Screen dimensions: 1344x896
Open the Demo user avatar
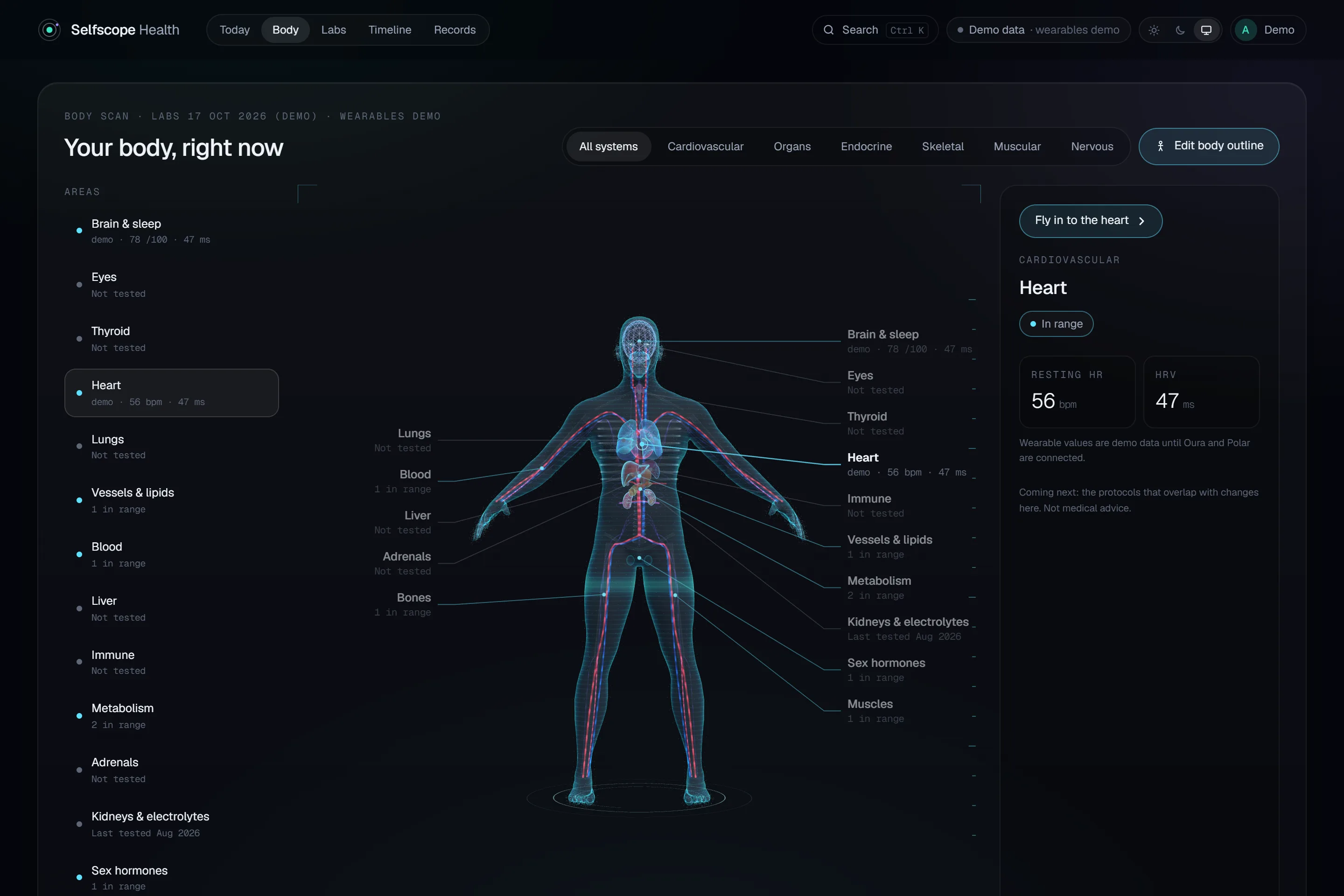click(1245, 30)
